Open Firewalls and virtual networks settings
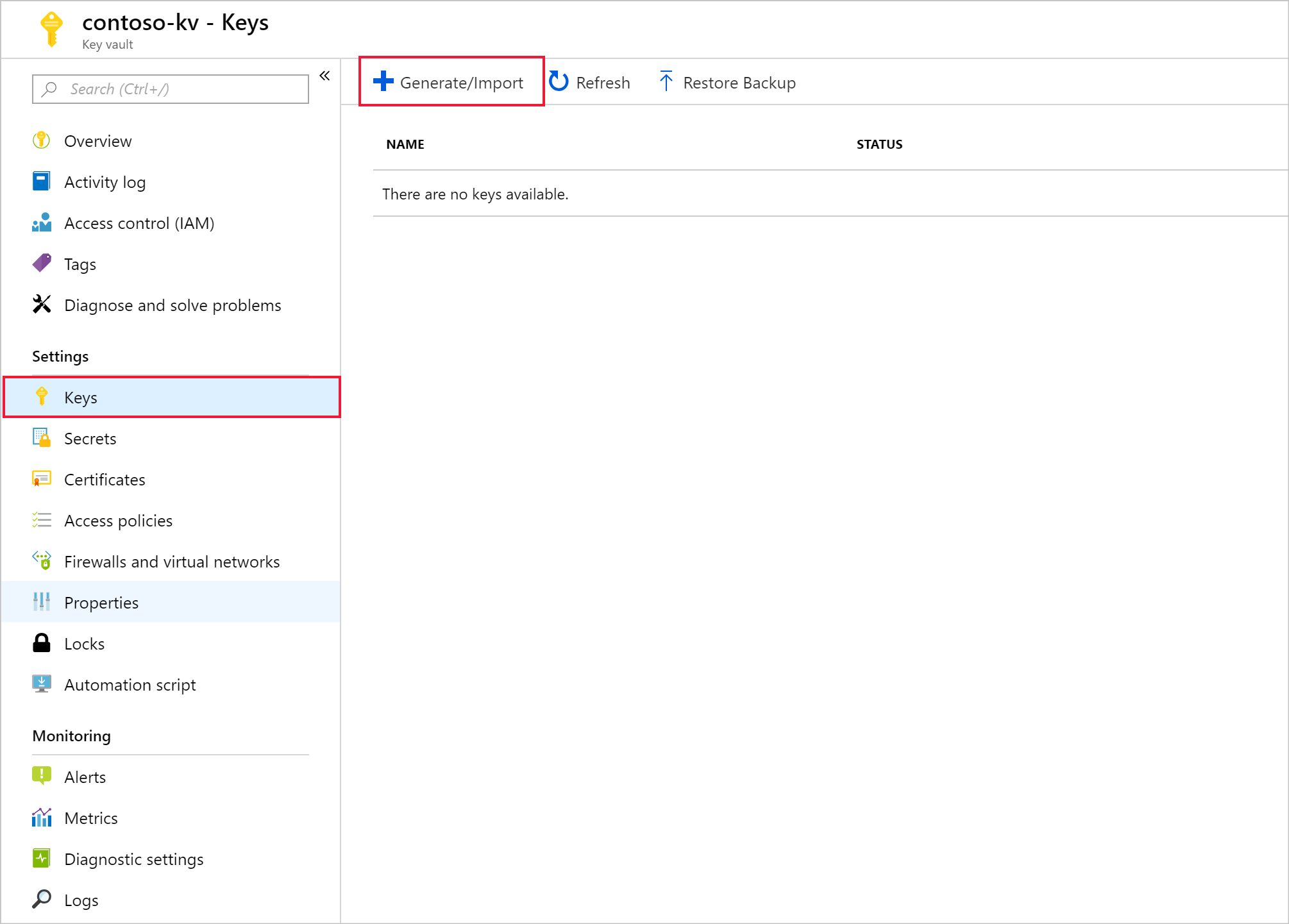This screenshot has width=1289, height=924. pyautogui.click(x=173, y=561)
